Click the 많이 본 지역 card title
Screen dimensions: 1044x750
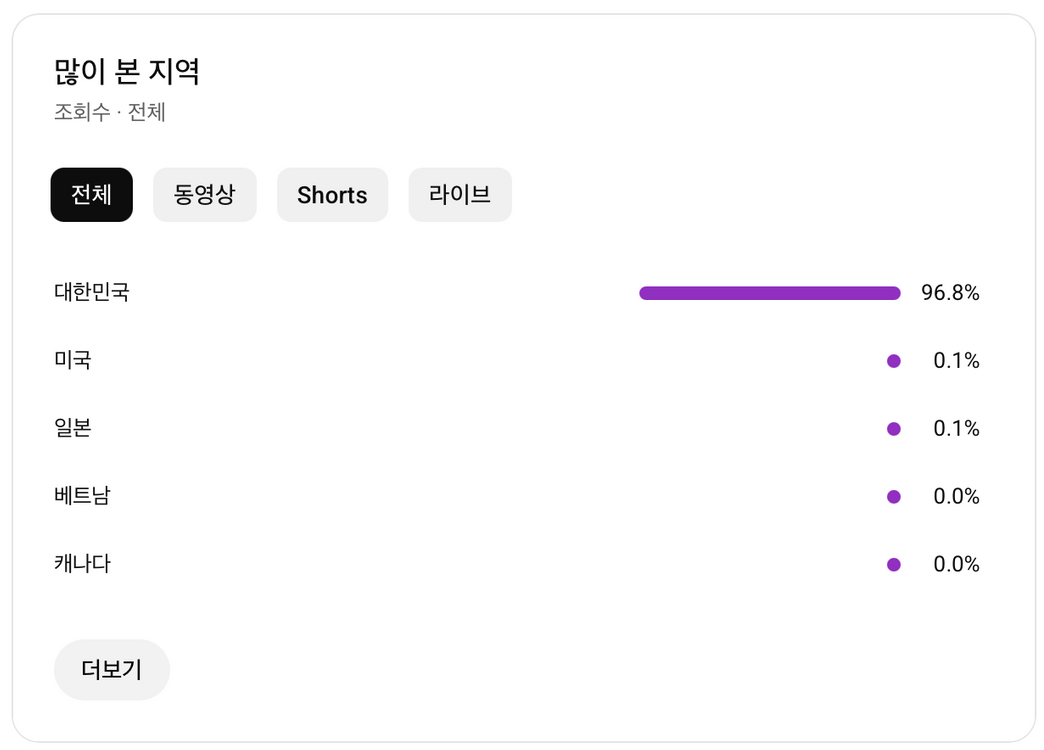coord(127,72)
